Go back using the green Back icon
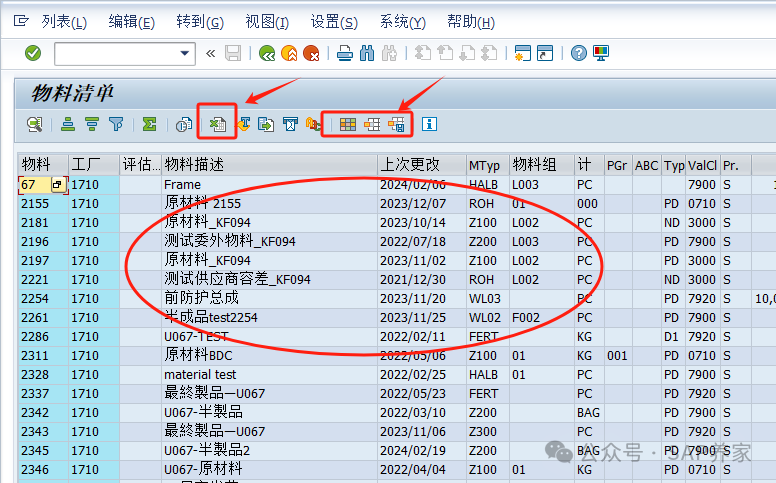 click(267, 53)
